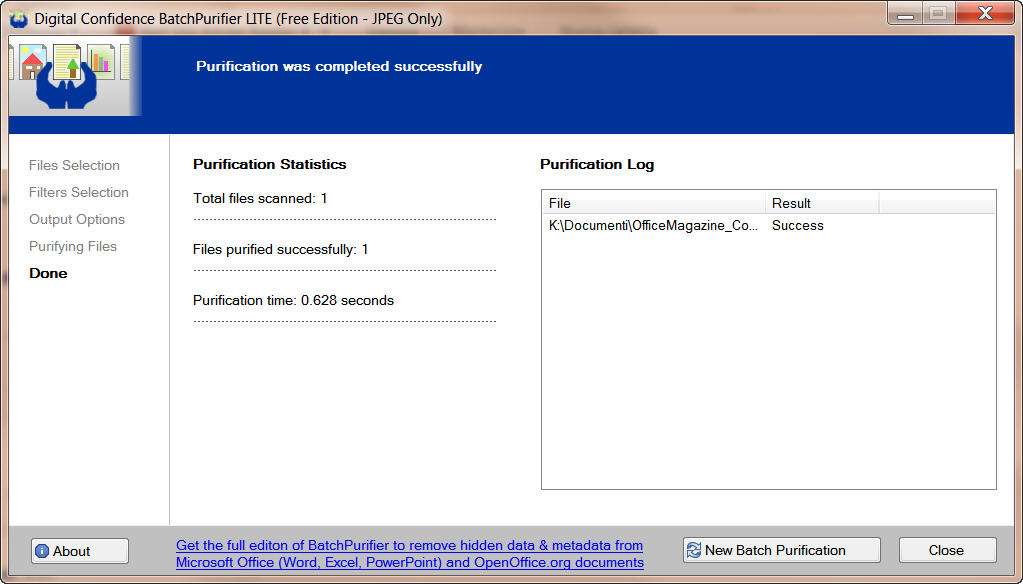Select the Filters Selection step
The height and width of the screenshot is (584, 1023).
[78, 193]
